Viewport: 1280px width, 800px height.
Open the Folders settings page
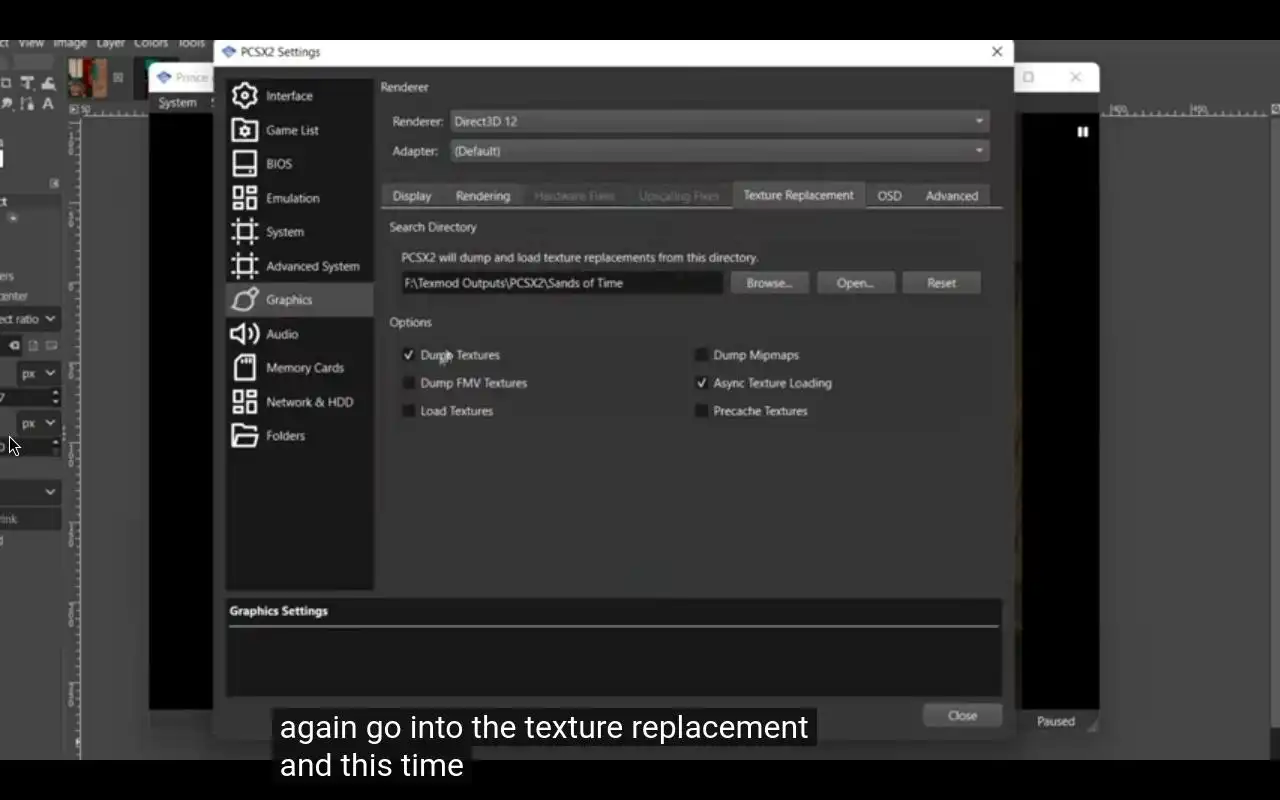tap(299, 436)
